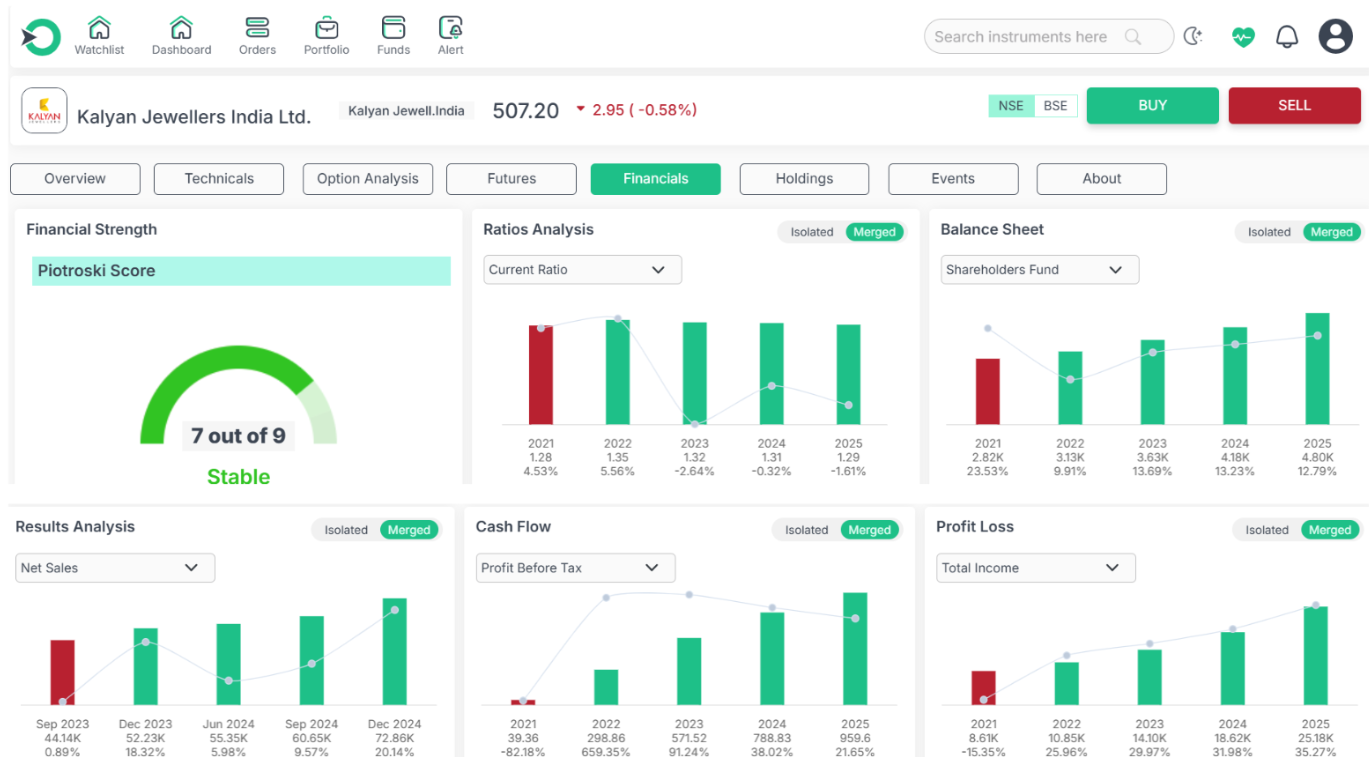Viewport: 1371px width, 759px height.
Task: Switch to the Technicals tab
Action: coord(219,179)
